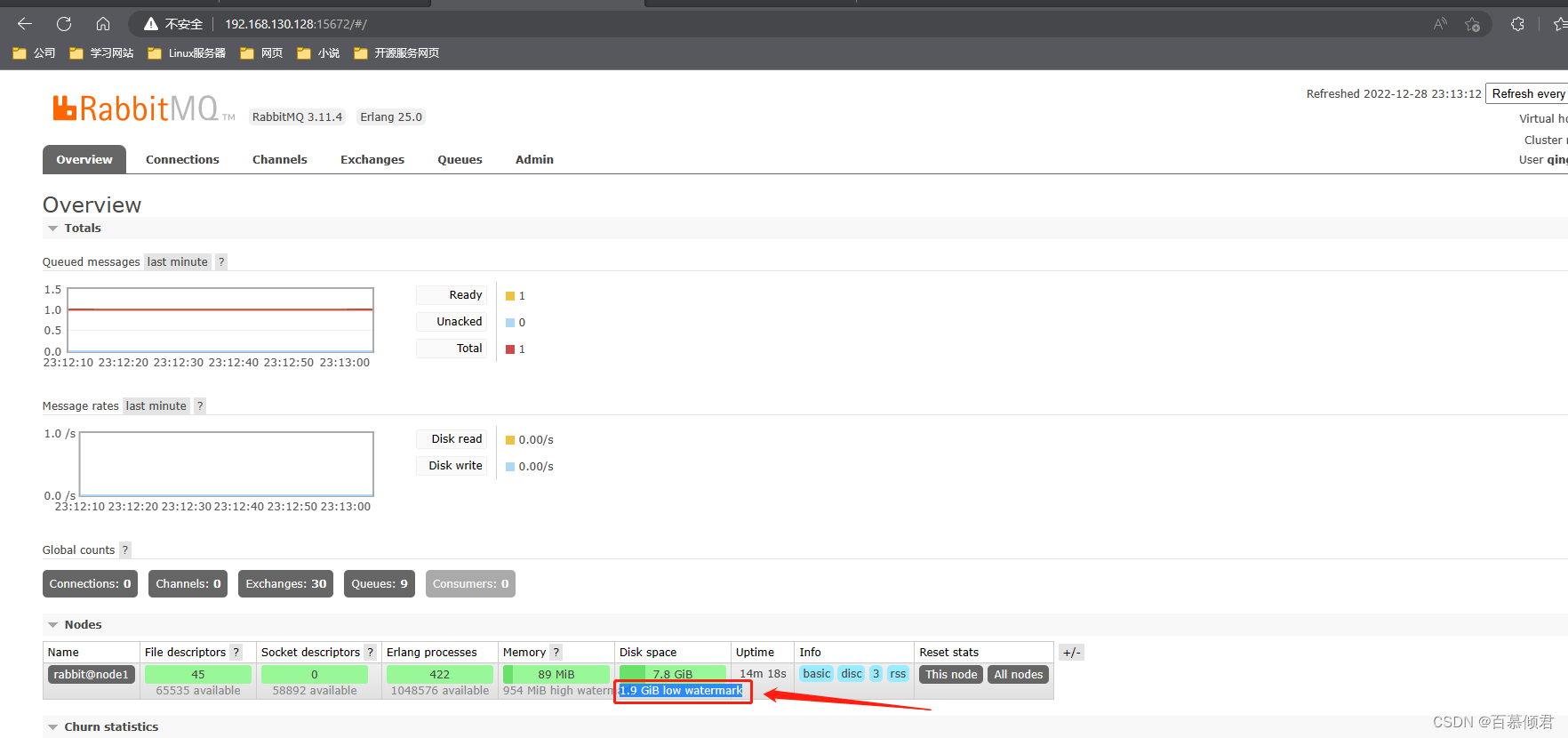This screenshot has height=738, width=1568.
Task: Open Exchanges: 30 global count
Action: click(x=286, y=583)
